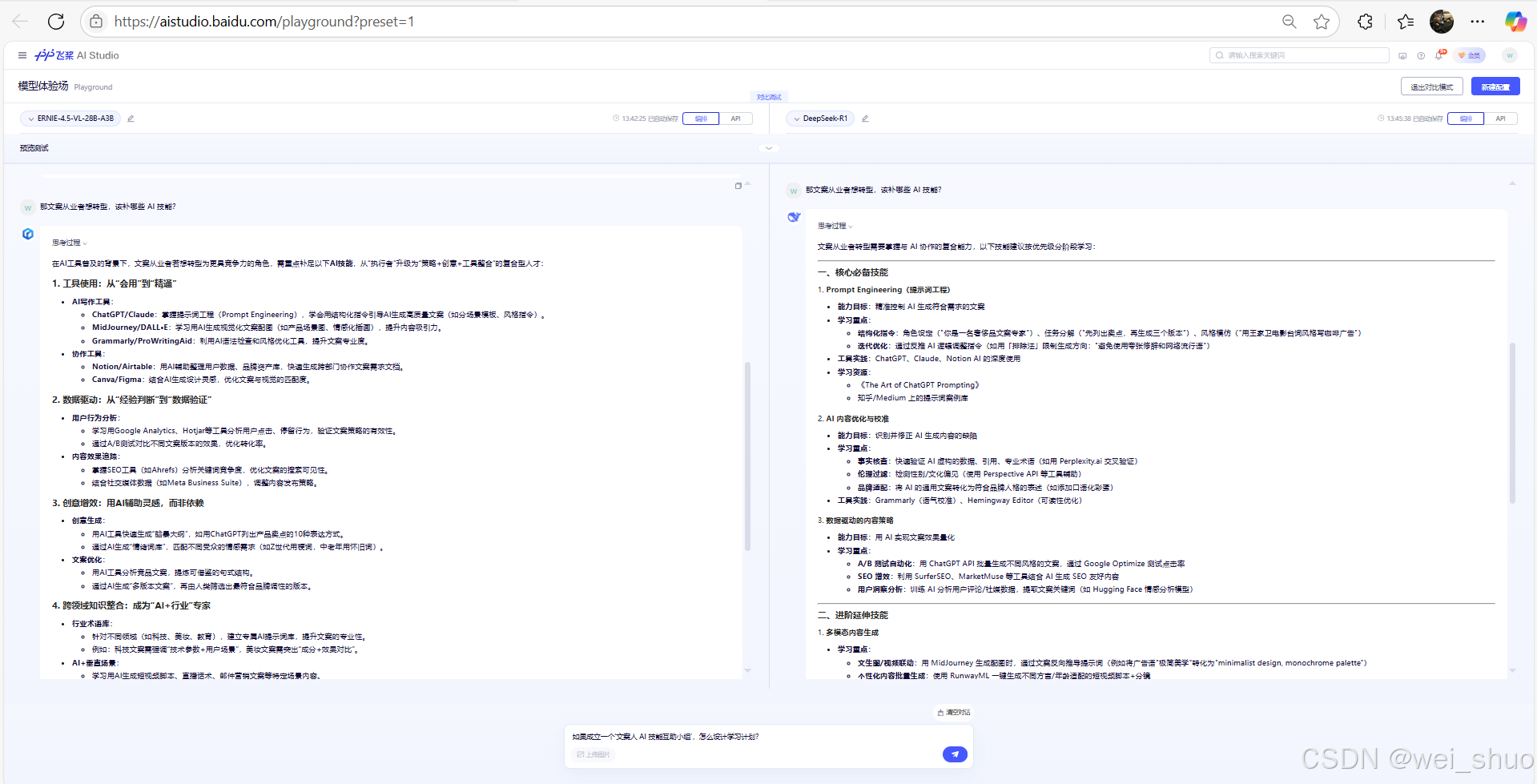Click '1. Prompt Engineering' in DeepSeek response

tap(884, 290)
